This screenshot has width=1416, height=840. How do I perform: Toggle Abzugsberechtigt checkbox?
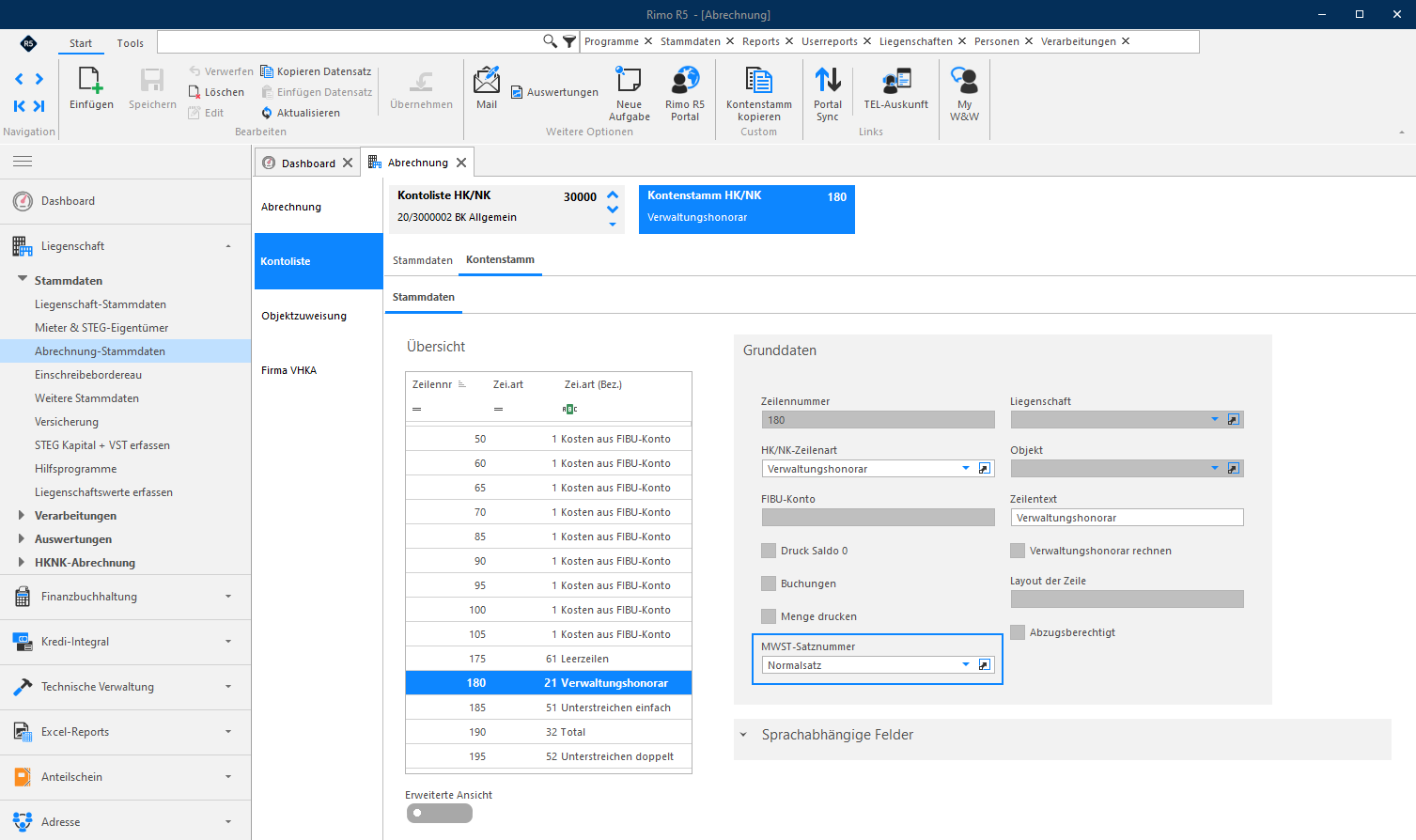tap(1018, 632)
